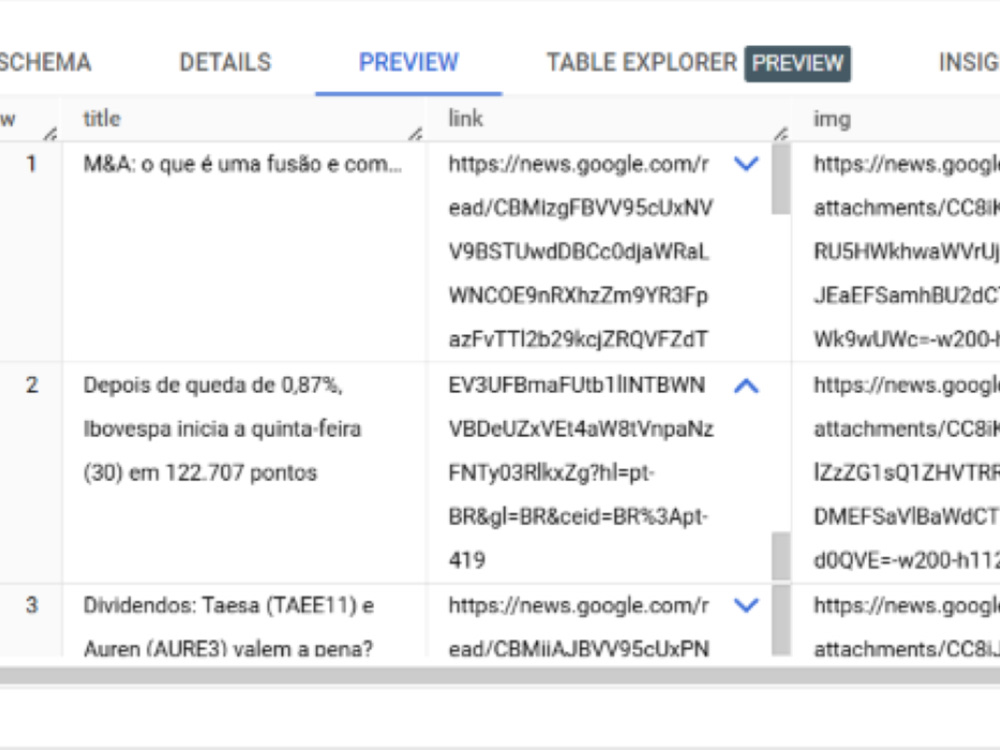Click the Row column resize handle
The width and height of the screenshot is (1000, 750).
pyautogui.click(x=50, y=134)
